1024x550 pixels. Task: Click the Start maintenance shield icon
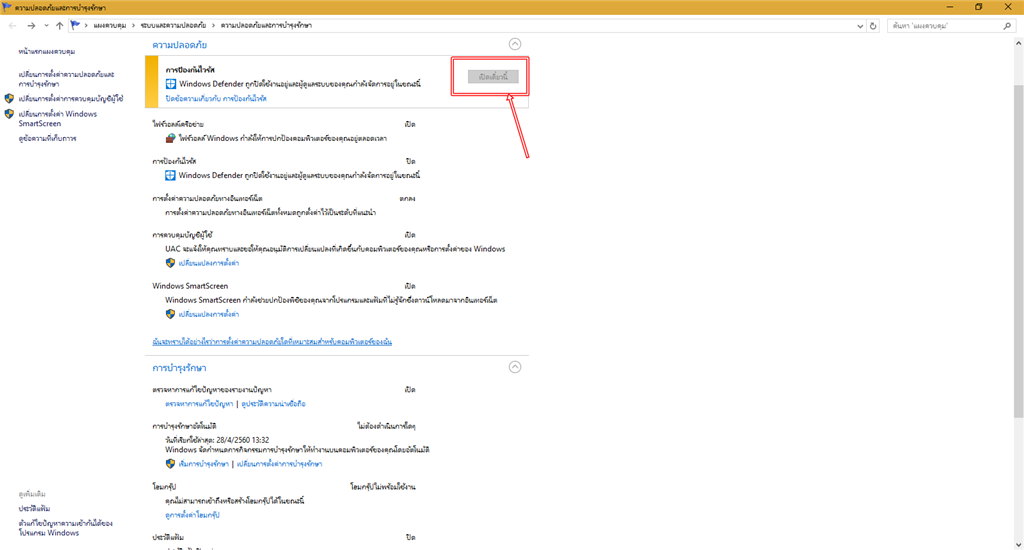(170, 464)
